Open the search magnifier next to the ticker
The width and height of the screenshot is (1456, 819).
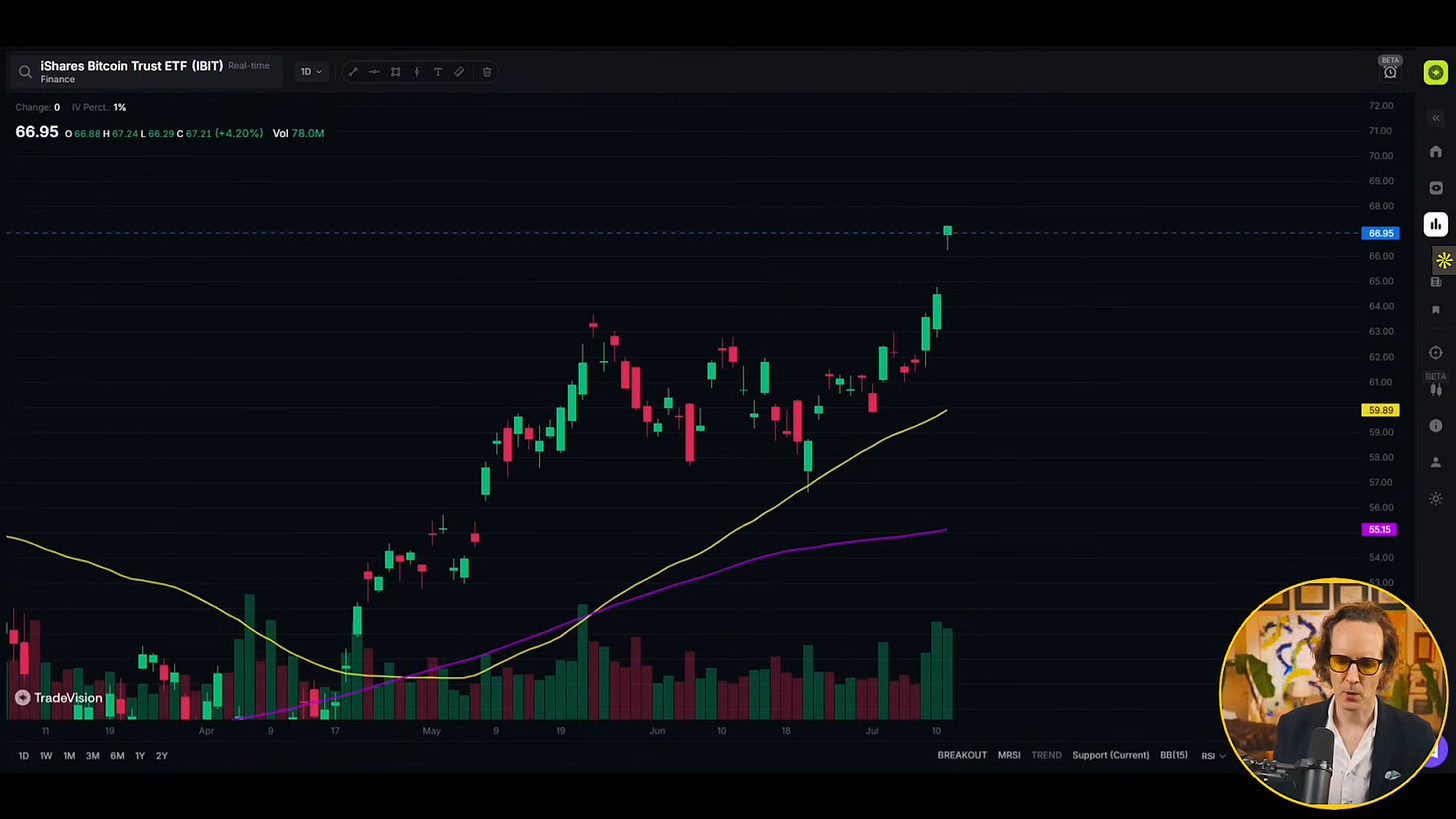(x=25, y=71)
